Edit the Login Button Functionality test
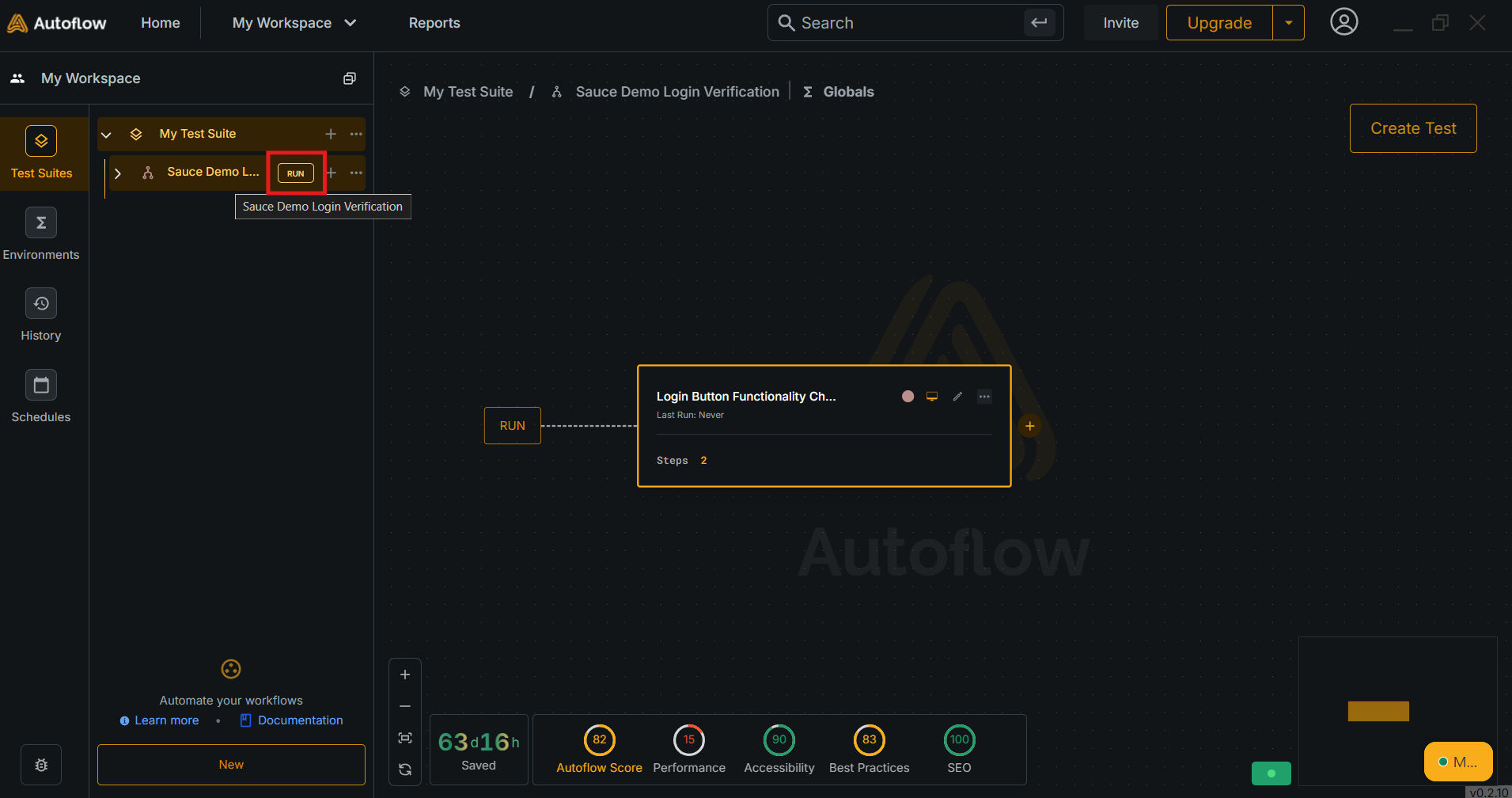The height and width of the screenshot is (798, 1512). click(957, 397)
